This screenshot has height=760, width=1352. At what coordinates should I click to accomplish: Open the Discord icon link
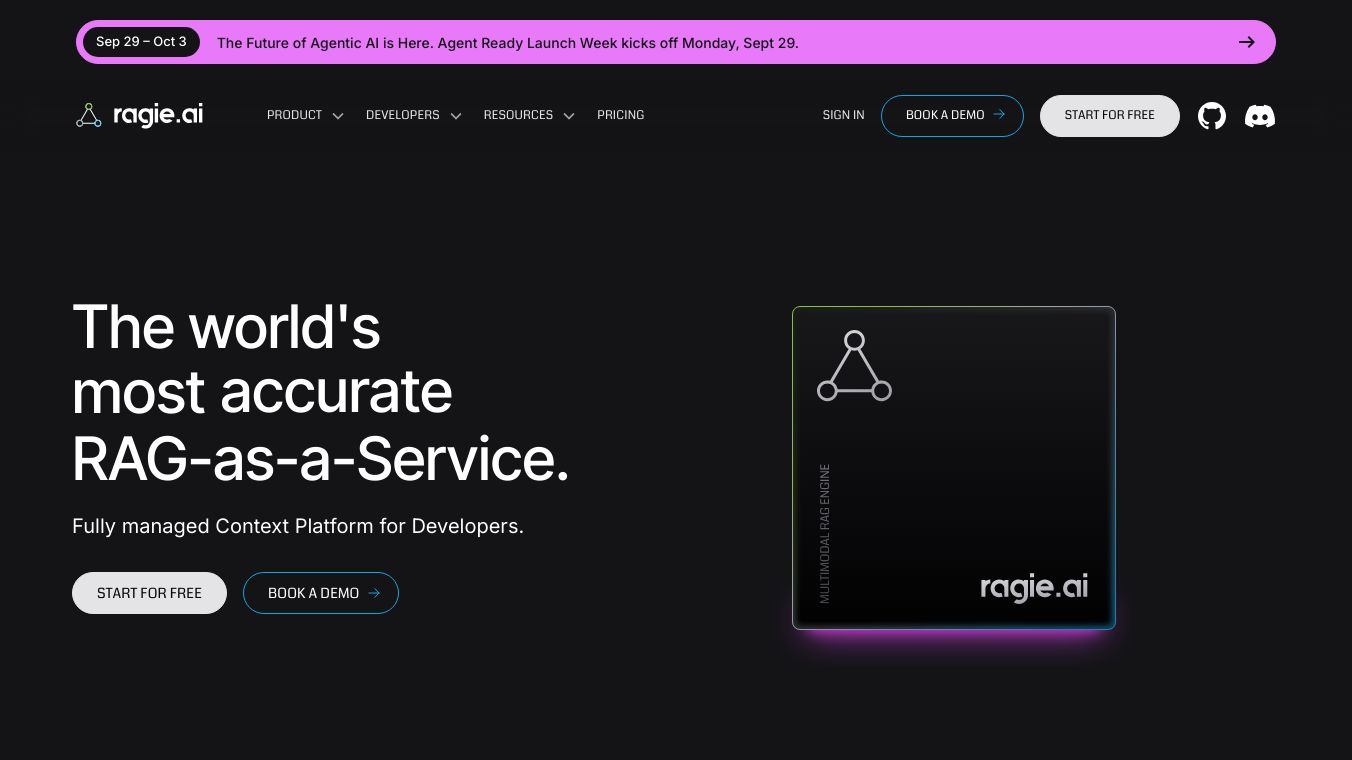(x=1260, y=116)
